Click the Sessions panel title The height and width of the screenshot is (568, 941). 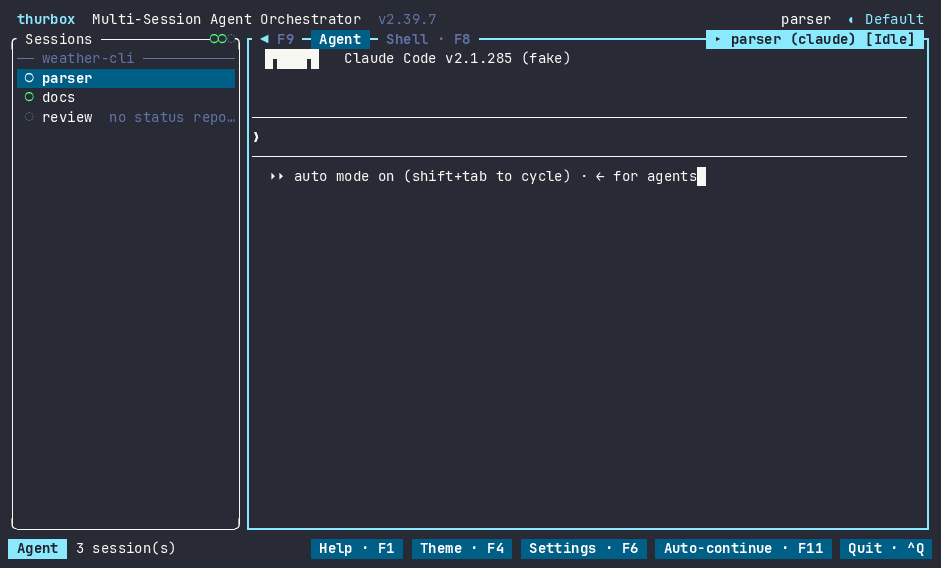point(58,40)
